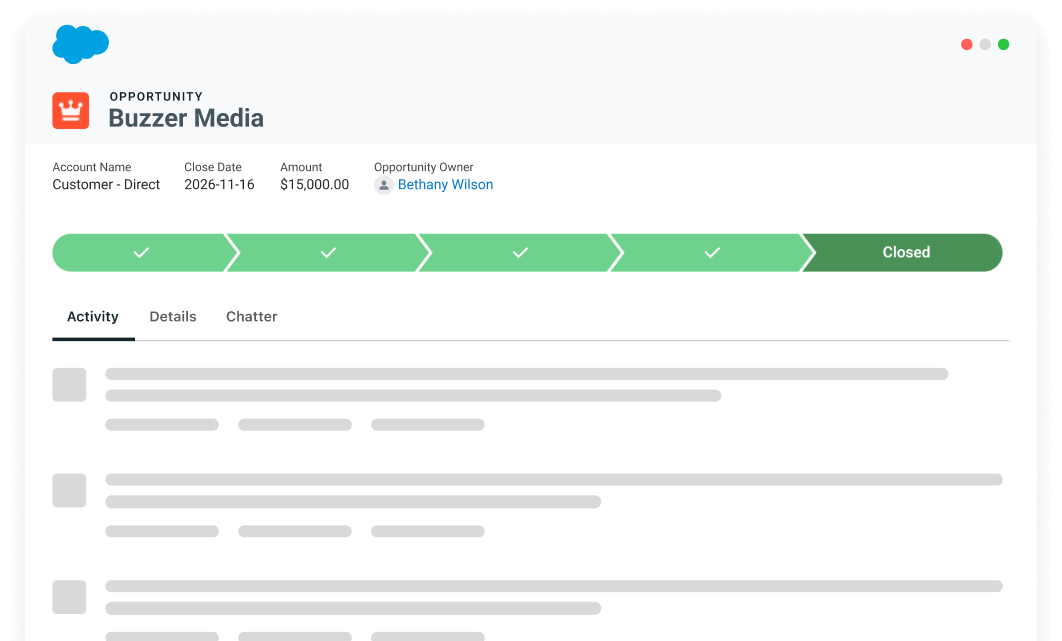Switch to the Activity tab
The height and width of the screenshot is (641, 1062).
pos(93,316)
